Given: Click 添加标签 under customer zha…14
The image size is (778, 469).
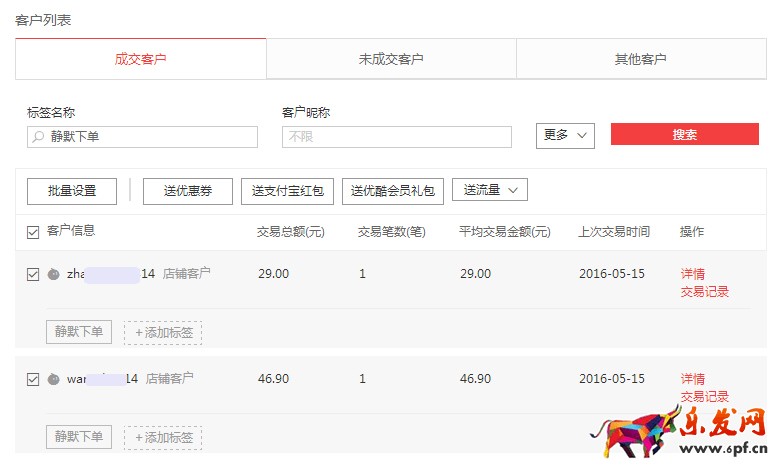Looking at the screenshot, I should tap(163, 332).
